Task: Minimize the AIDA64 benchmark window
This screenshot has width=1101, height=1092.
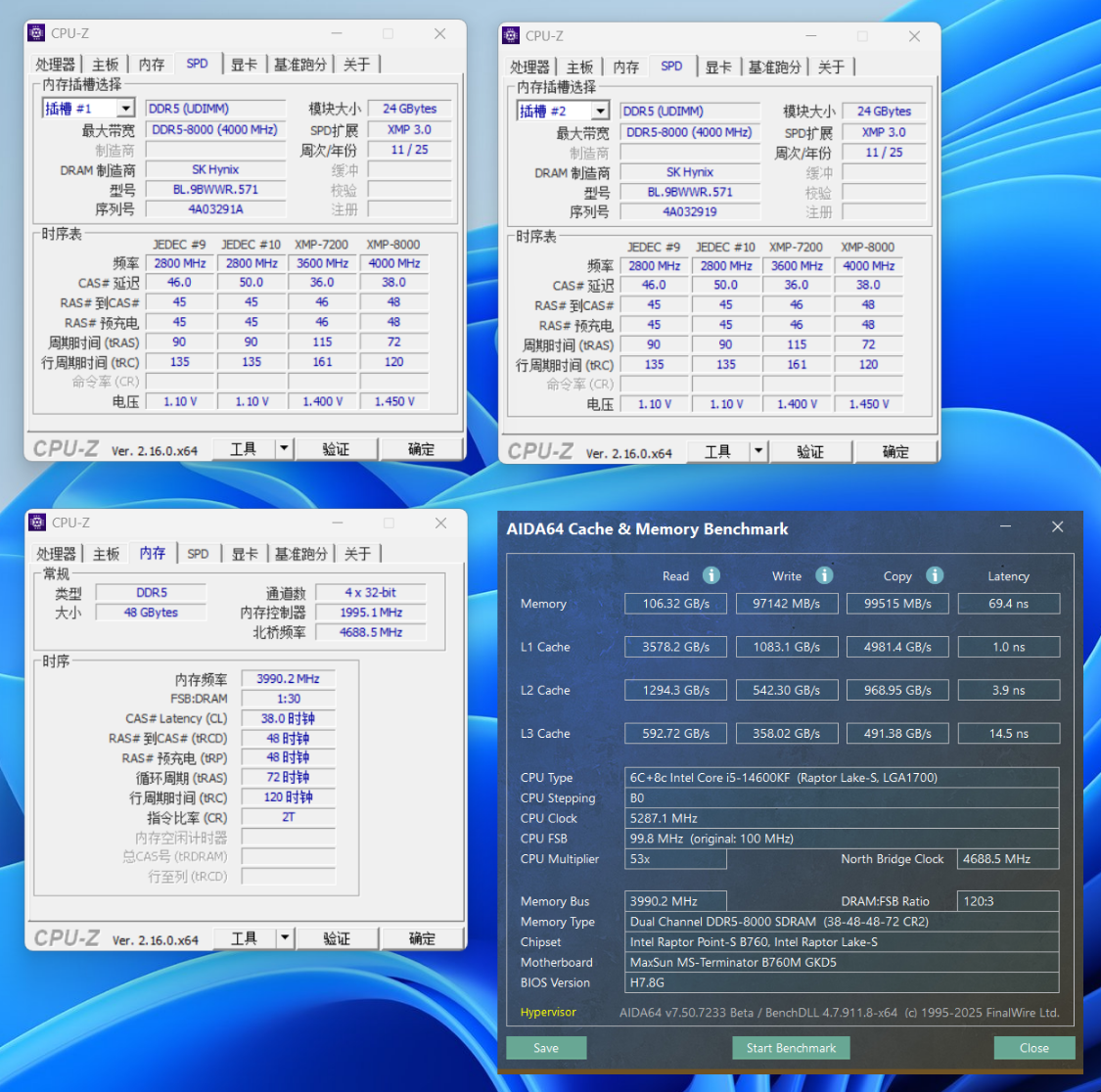Action: (x=1005, y=526)
